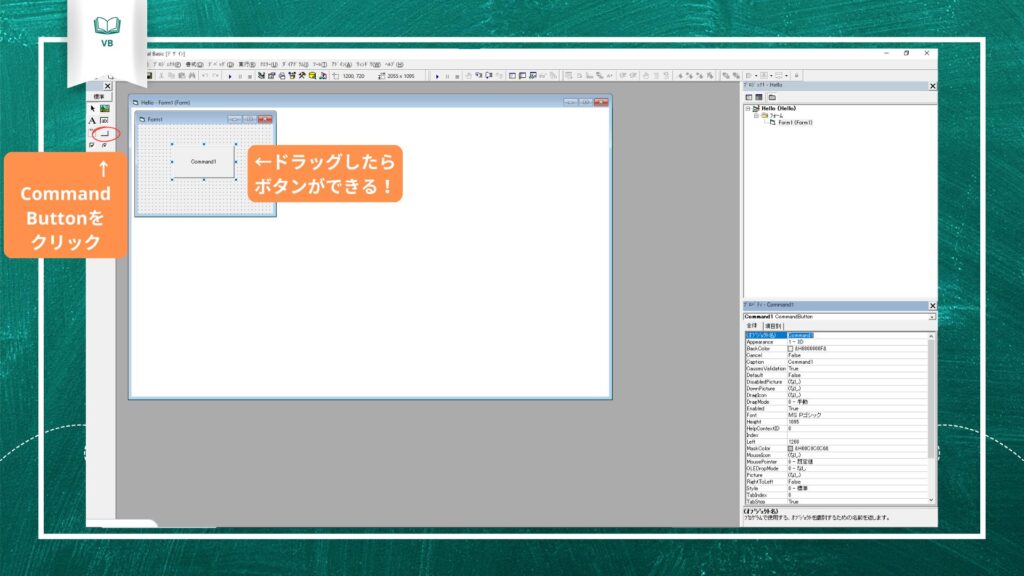Close the Properties panel

click(932, 306)
